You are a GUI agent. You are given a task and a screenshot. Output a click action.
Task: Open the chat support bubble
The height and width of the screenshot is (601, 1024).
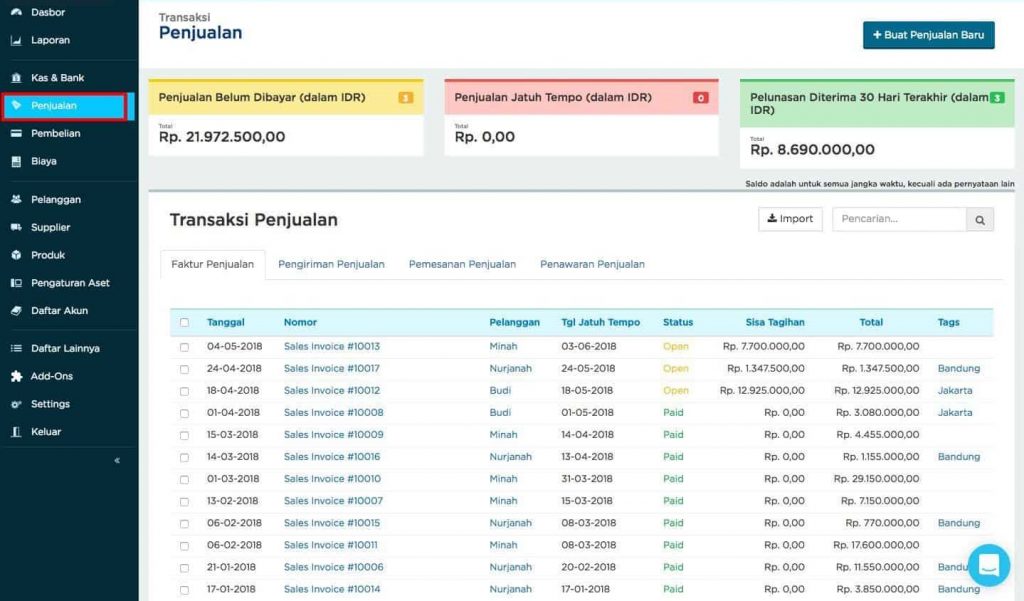tap(989, 565)
